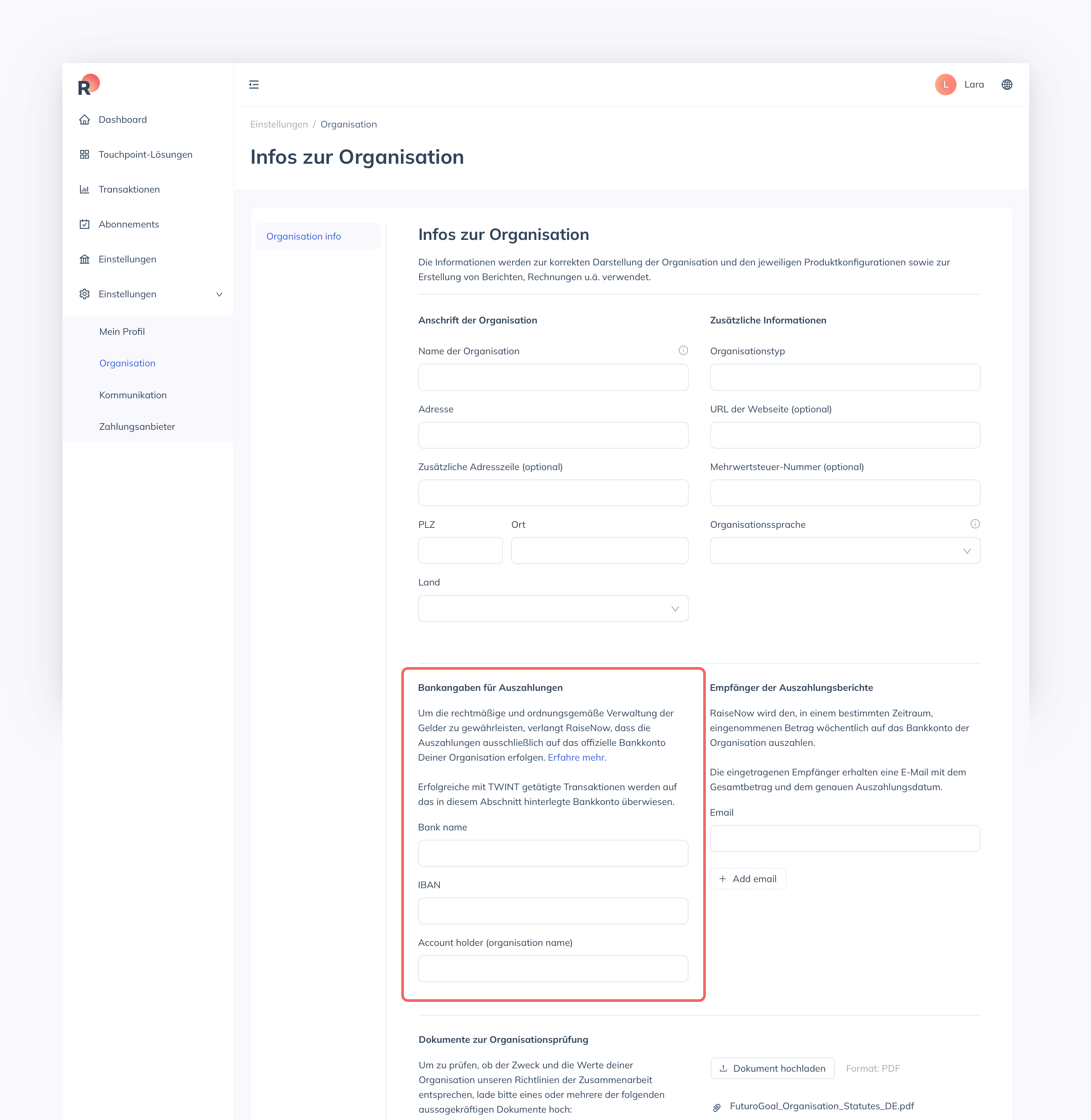Open FuturoGoal_Organisation_Statutes_DE.pdf file
The height and width of the screenshot is (1120, 1091).
(x=822, y=1106)
